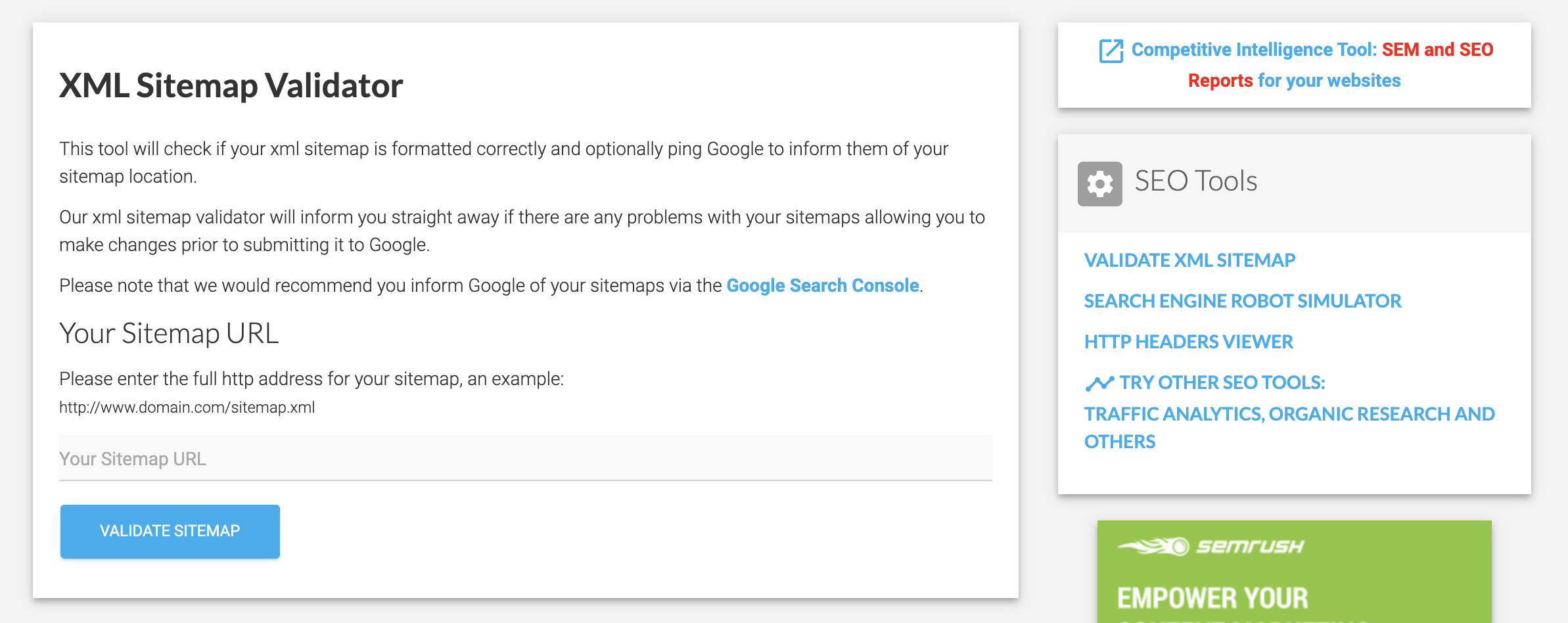1568x623 pixels.
Task: Click the red "SEM and SEO" text
Action: [x=1437, y=50]
